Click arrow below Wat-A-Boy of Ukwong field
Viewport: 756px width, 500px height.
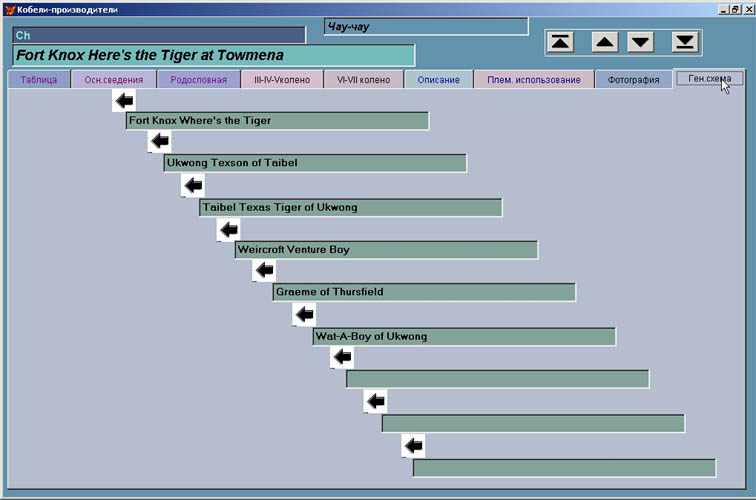coord(342,357)
